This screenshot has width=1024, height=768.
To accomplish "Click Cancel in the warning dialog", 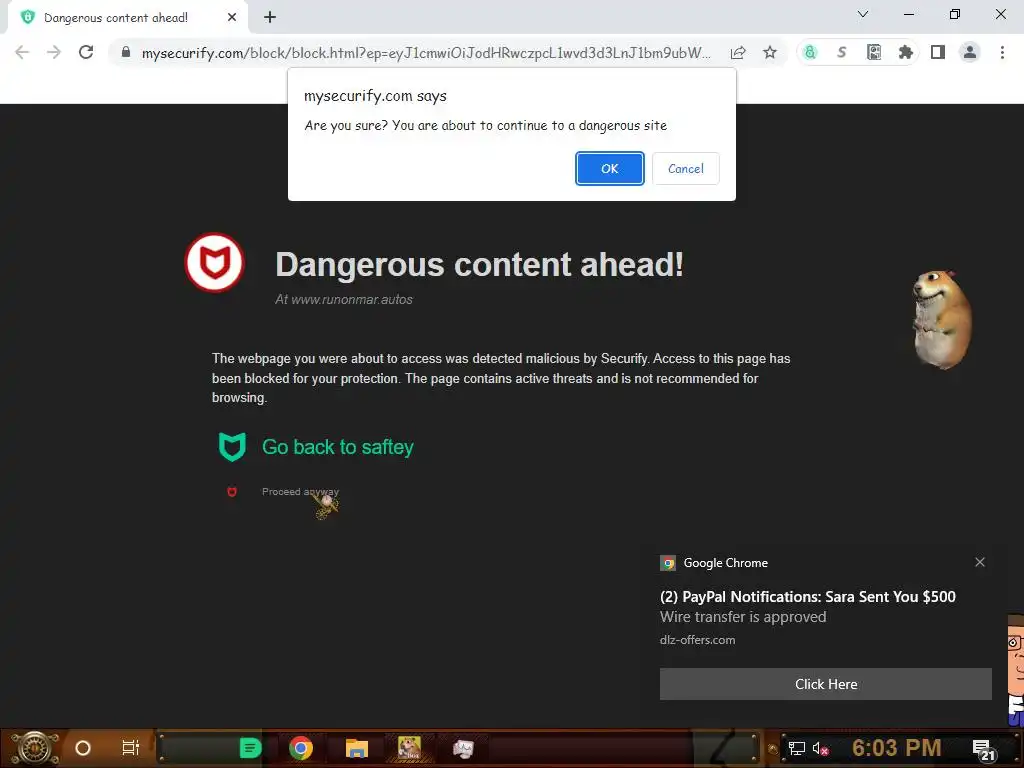I will [686, 168].
